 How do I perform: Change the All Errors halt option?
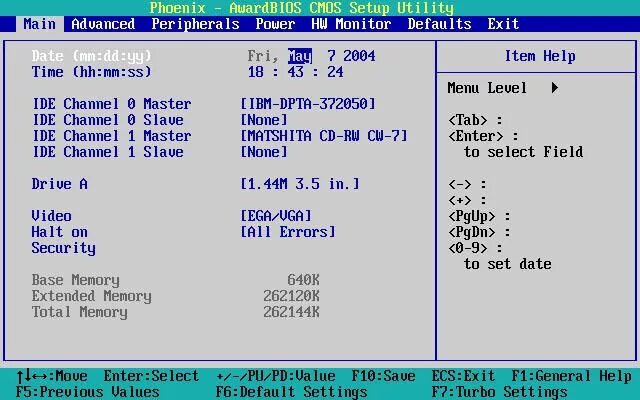coord(288,232)
